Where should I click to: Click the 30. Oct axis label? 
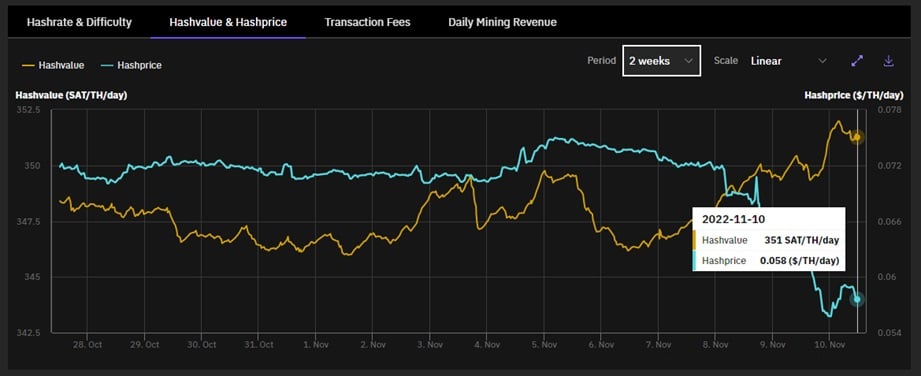tap(201, 344)
